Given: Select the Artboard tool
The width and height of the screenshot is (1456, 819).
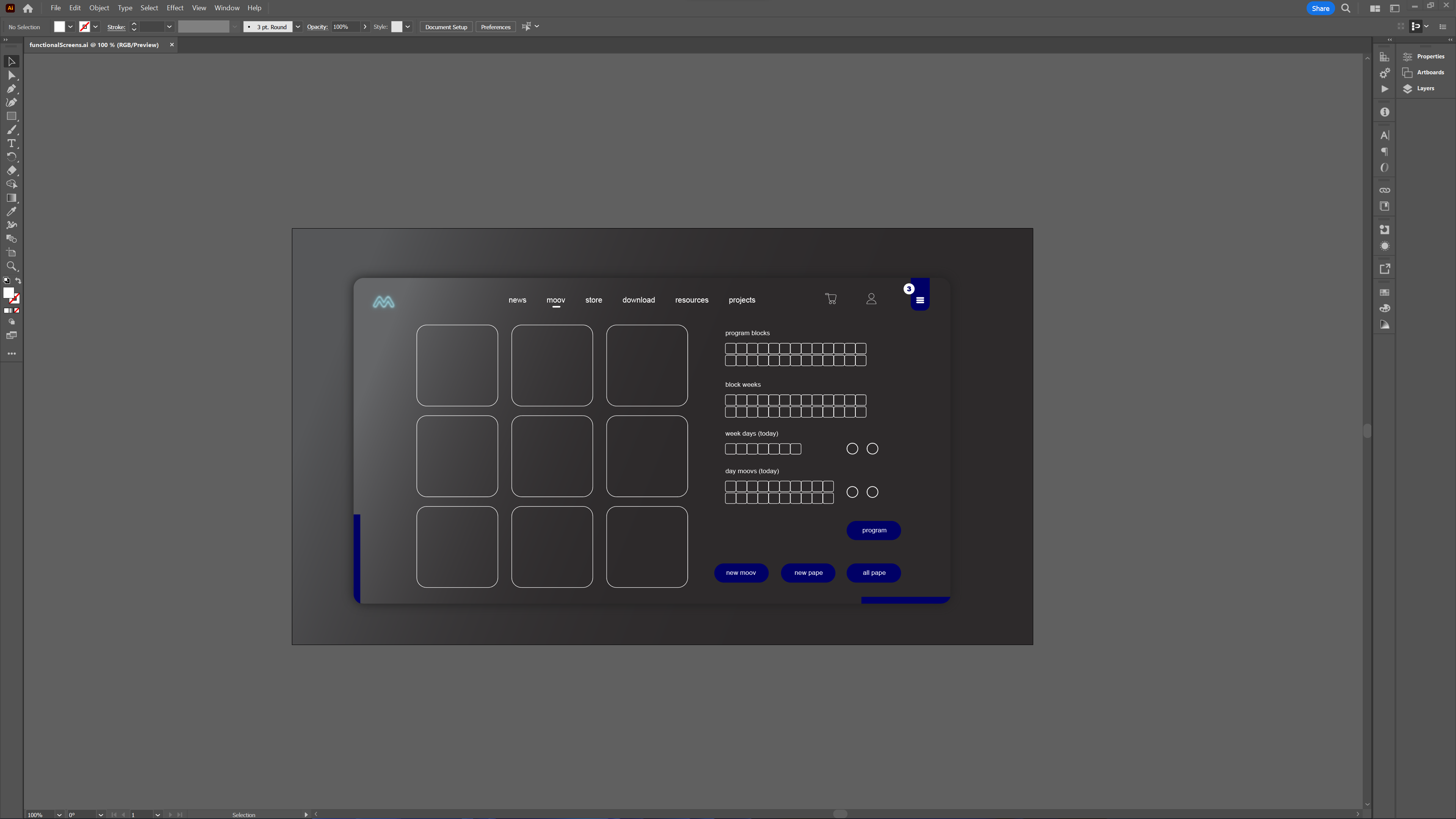Looking at the screenshot, I should click(11, 253).
